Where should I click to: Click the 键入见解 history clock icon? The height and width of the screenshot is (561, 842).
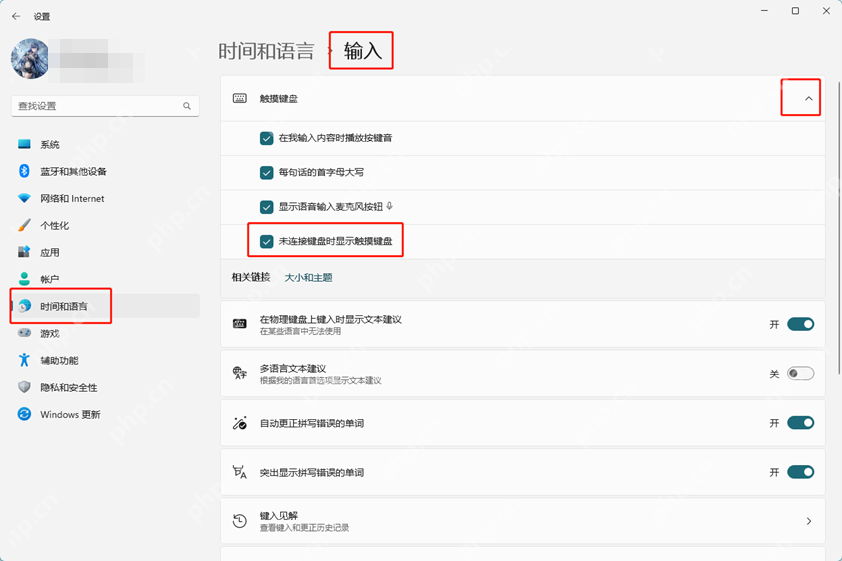pos(239,521)
